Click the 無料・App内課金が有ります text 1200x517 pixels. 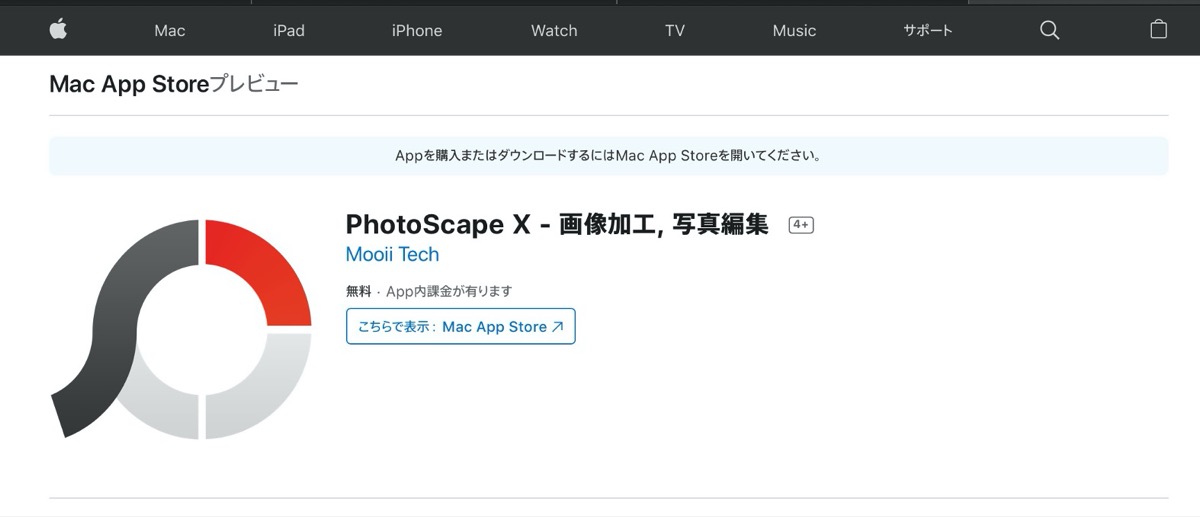(429, 291)
